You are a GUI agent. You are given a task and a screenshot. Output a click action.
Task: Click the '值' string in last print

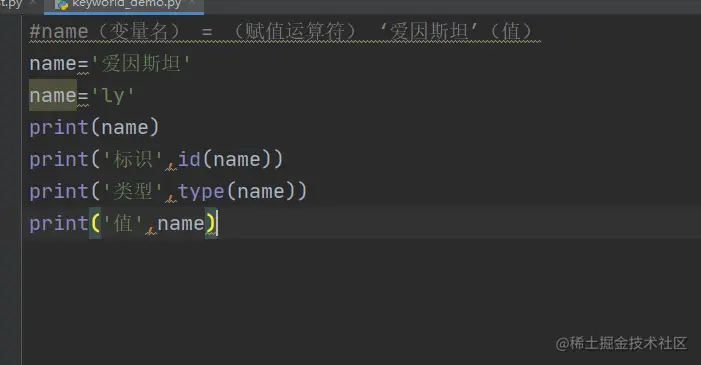pos(123,223)
